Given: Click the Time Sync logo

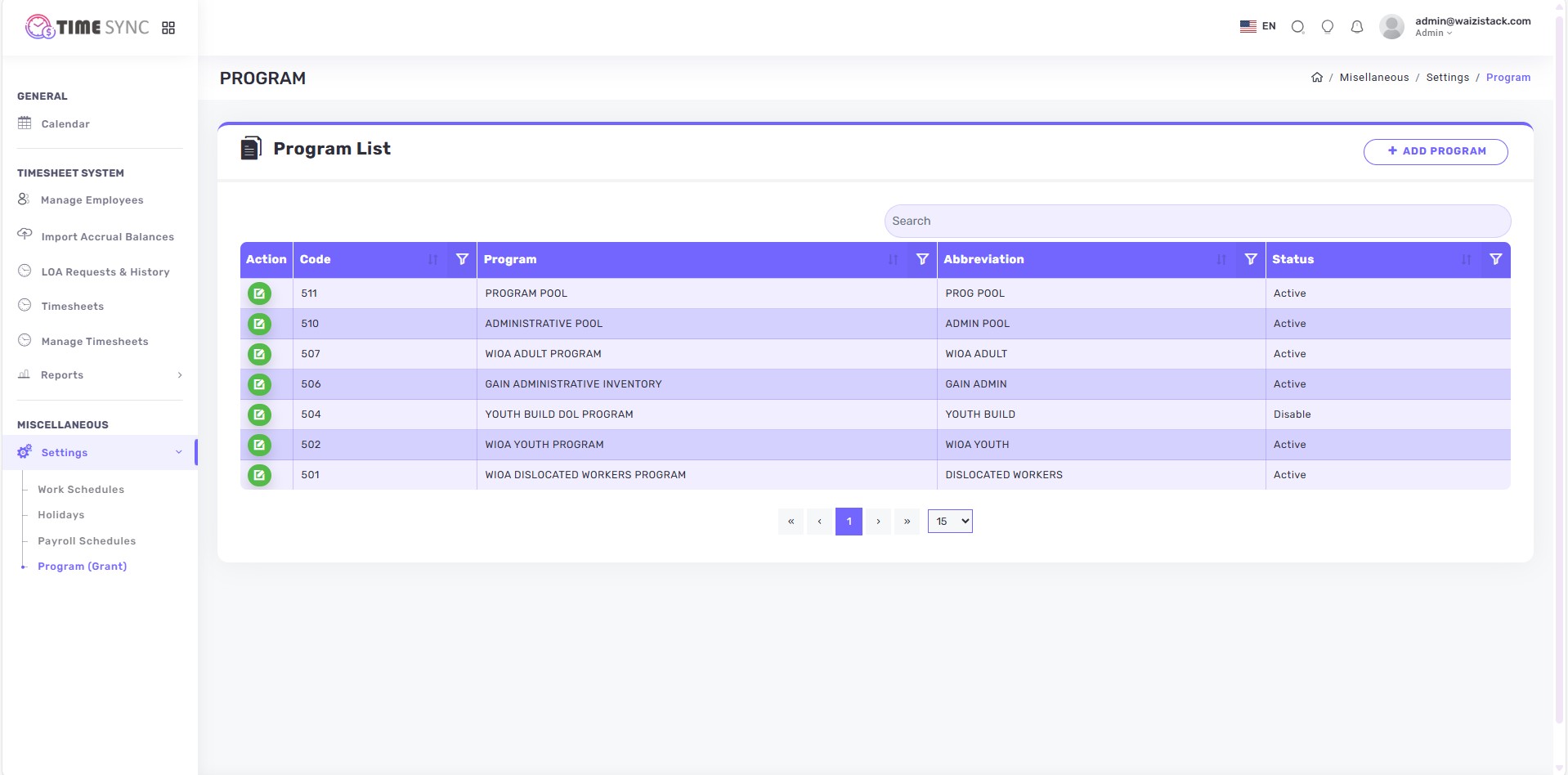Looking at the screenshot, I should coord(87,27).
